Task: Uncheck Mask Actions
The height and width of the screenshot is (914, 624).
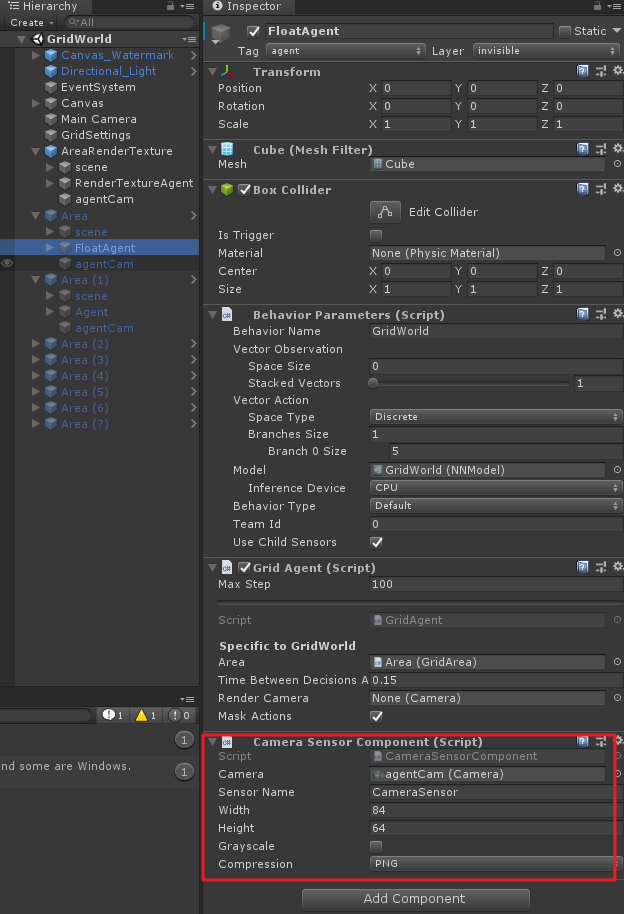Action: 376,716
